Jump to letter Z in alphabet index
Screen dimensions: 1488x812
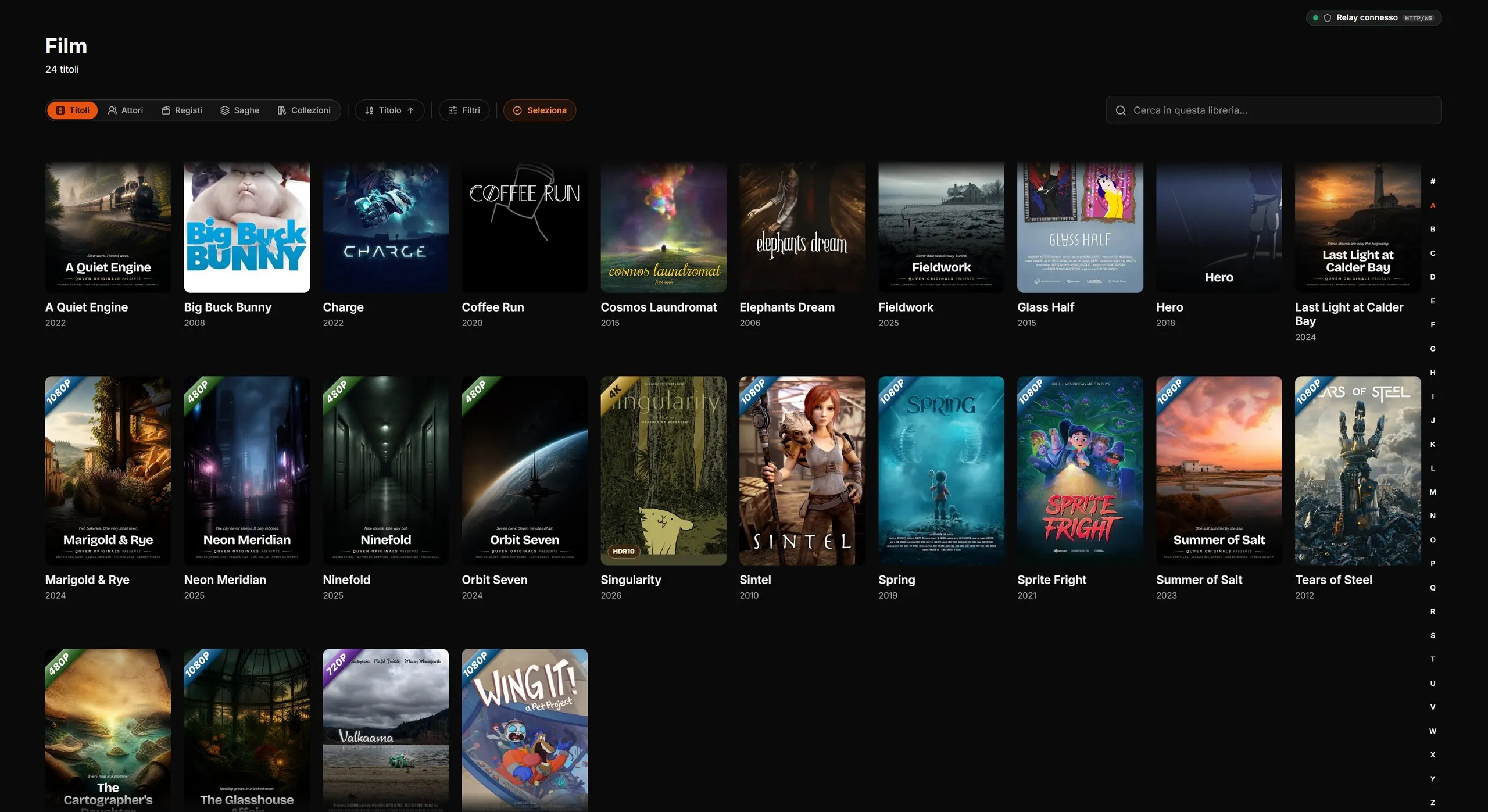tap(1433, 803)
